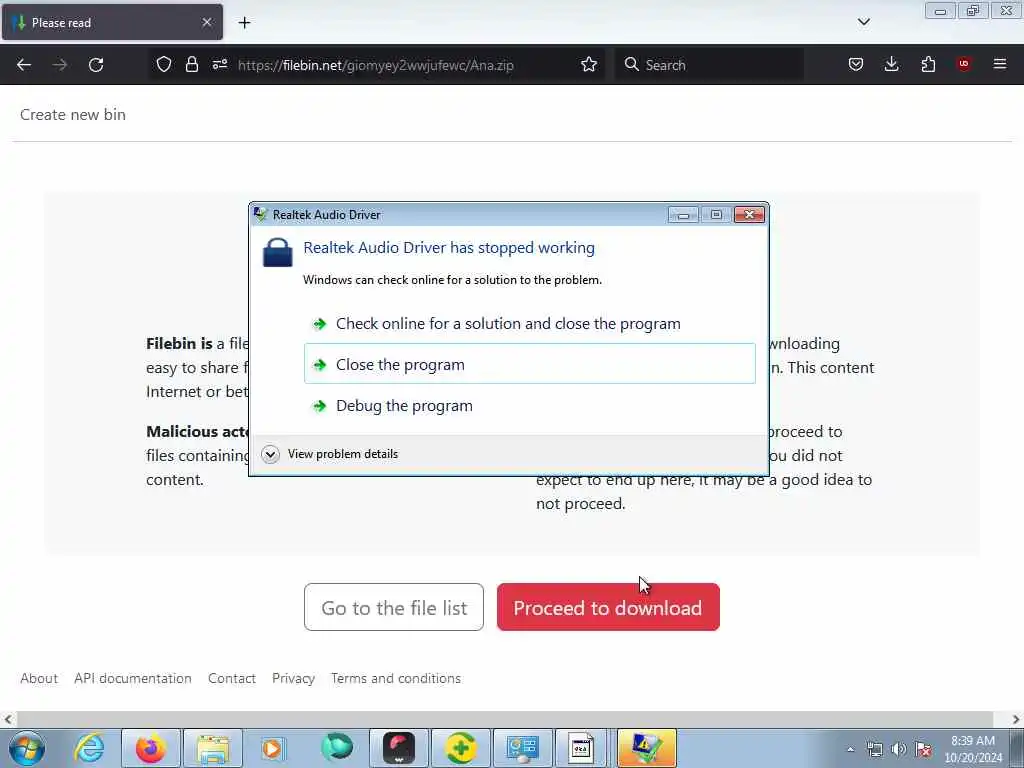This screenshot has width=1024, height=768.
Task: Bookmark this page with the star icon
Action: point(589,64)
